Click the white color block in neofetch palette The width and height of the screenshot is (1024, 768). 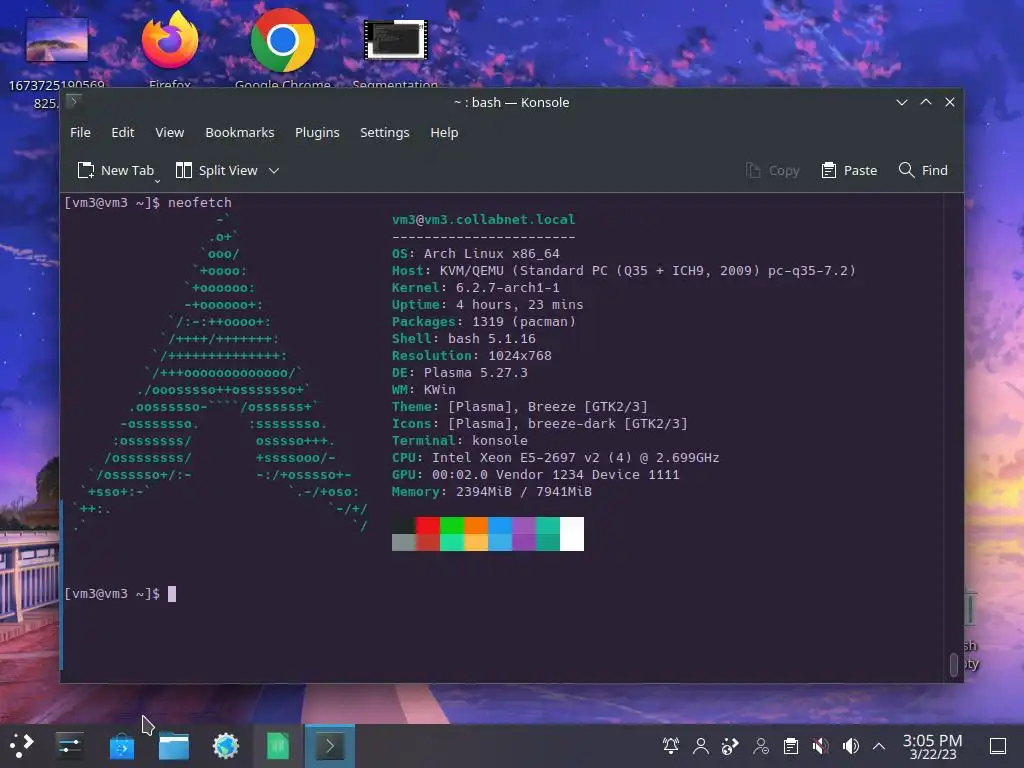point(572,534)
